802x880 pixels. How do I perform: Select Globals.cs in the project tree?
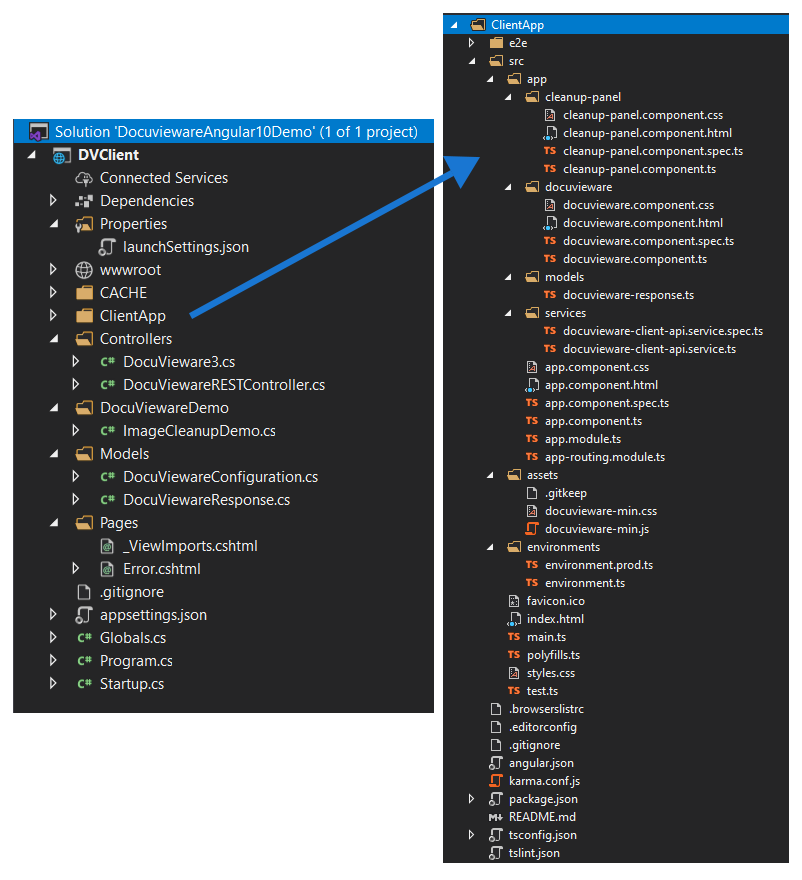pos(133,638)
